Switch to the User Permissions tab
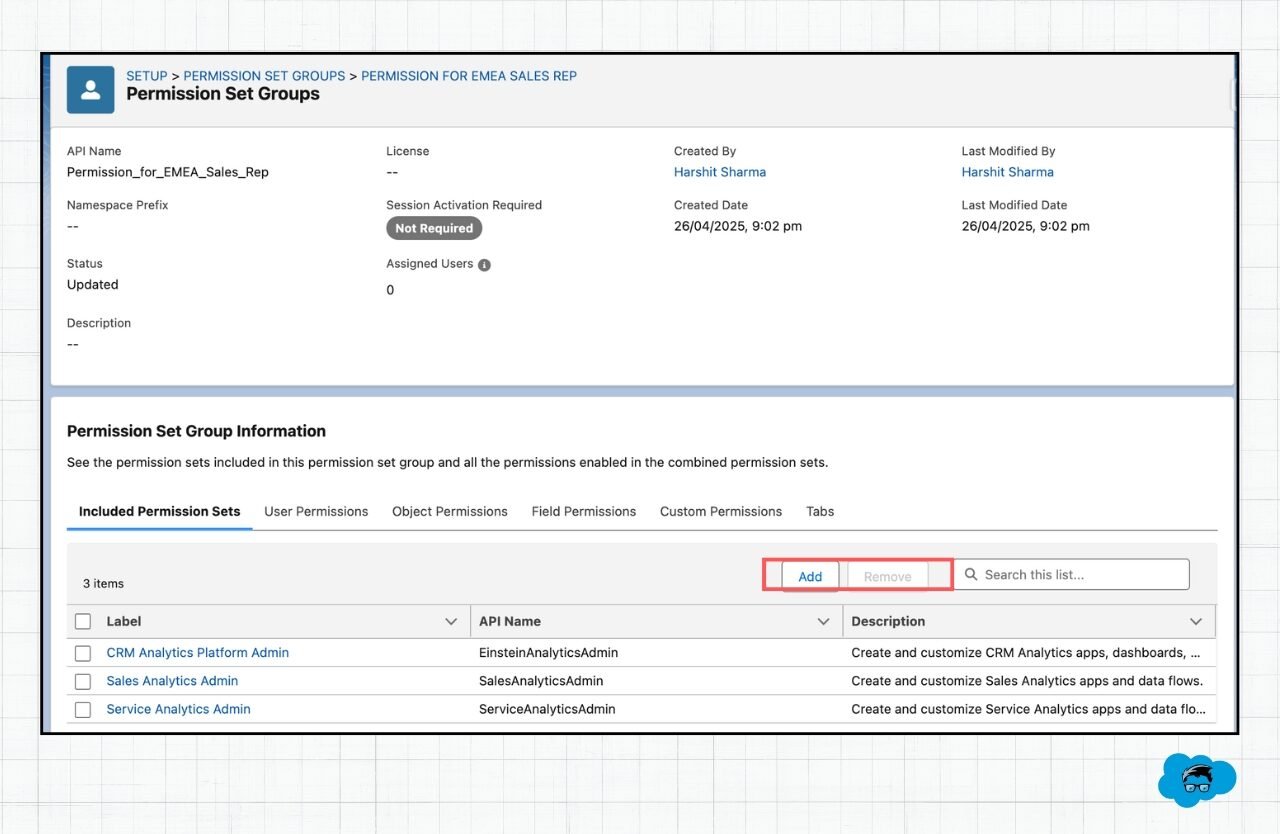The width and height of the screenshot is (1280, 834). pyautogui.click(x=316, y=511)
